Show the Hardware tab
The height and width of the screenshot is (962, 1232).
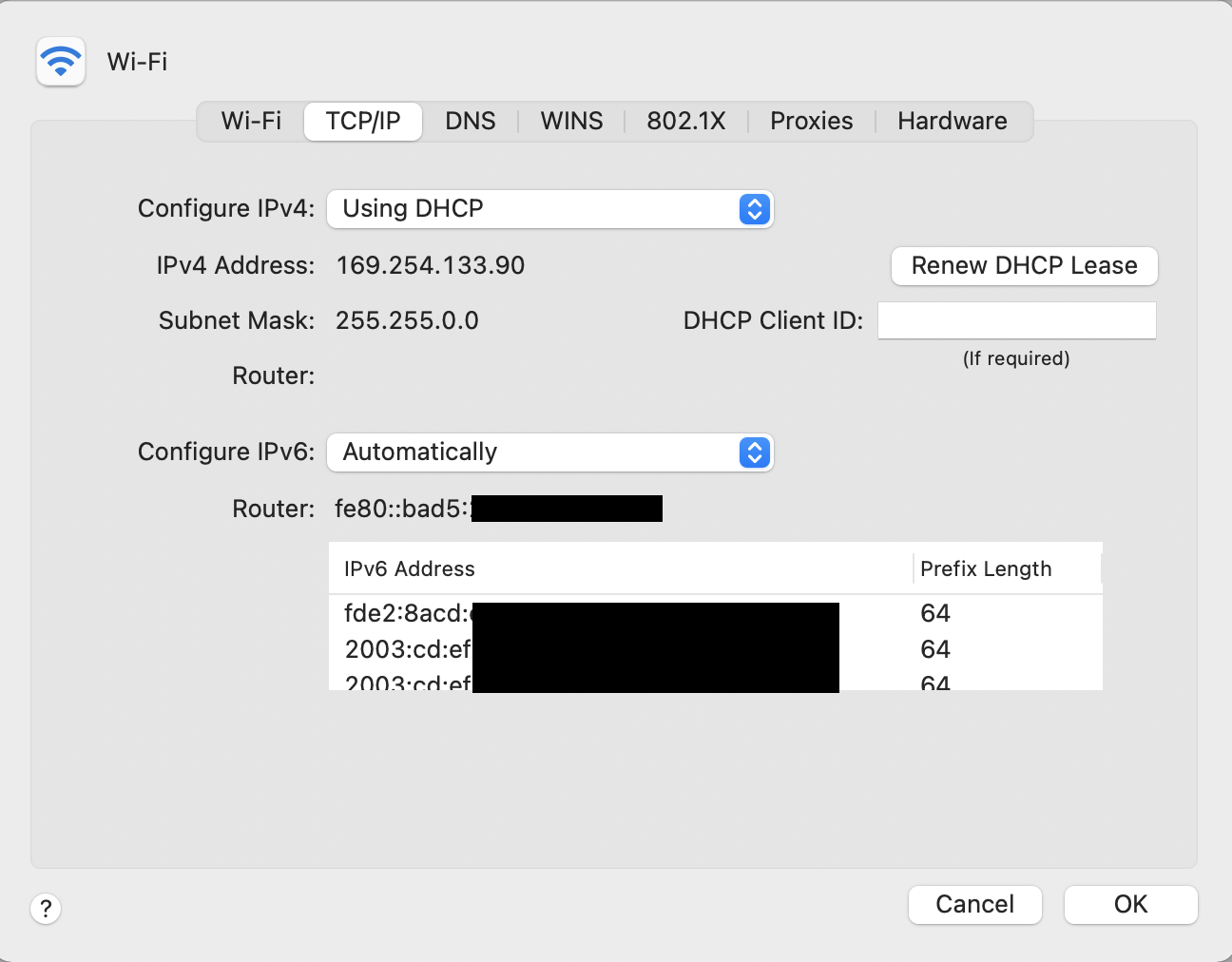click(x=953, y=121)
